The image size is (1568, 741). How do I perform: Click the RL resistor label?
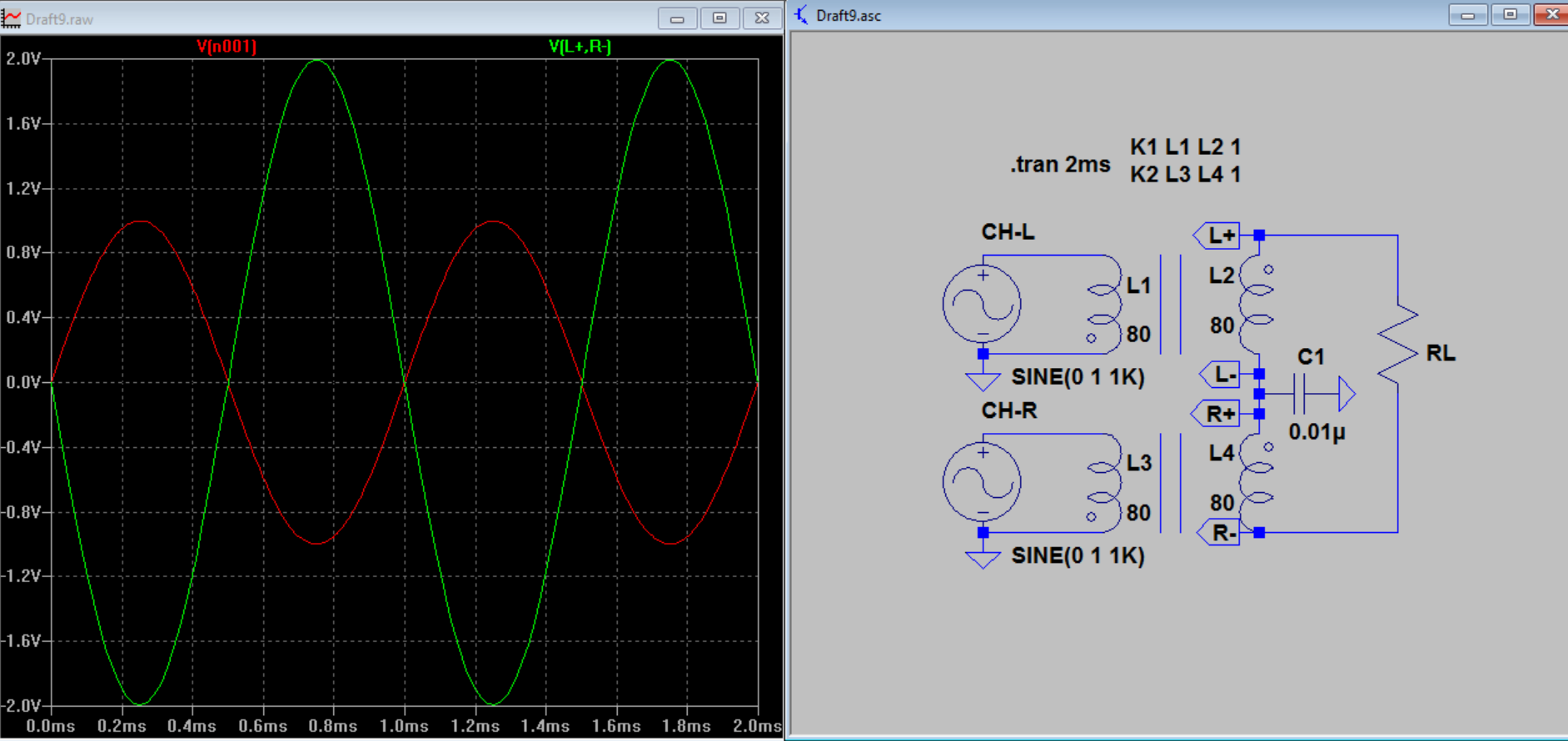coord(1441,353)
